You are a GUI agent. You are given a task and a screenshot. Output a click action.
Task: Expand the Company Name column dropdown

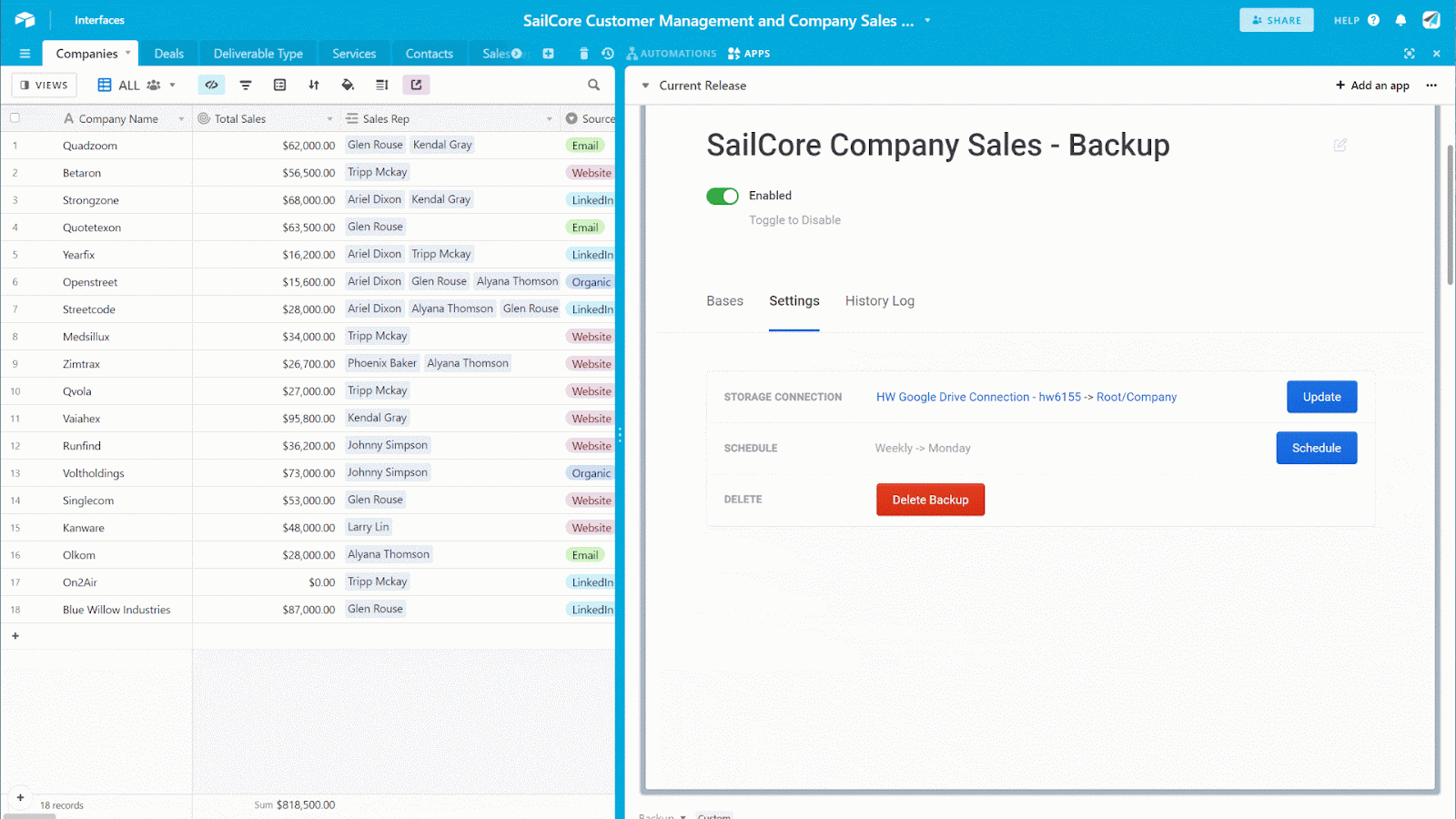181,119
